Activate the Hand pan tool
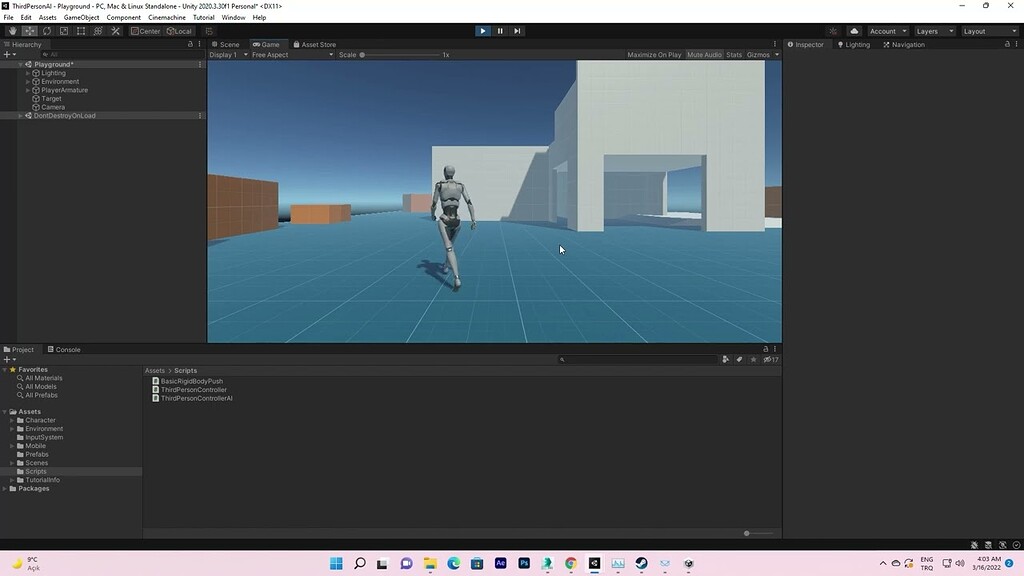 pyautogui.click(x=12, y=30)
